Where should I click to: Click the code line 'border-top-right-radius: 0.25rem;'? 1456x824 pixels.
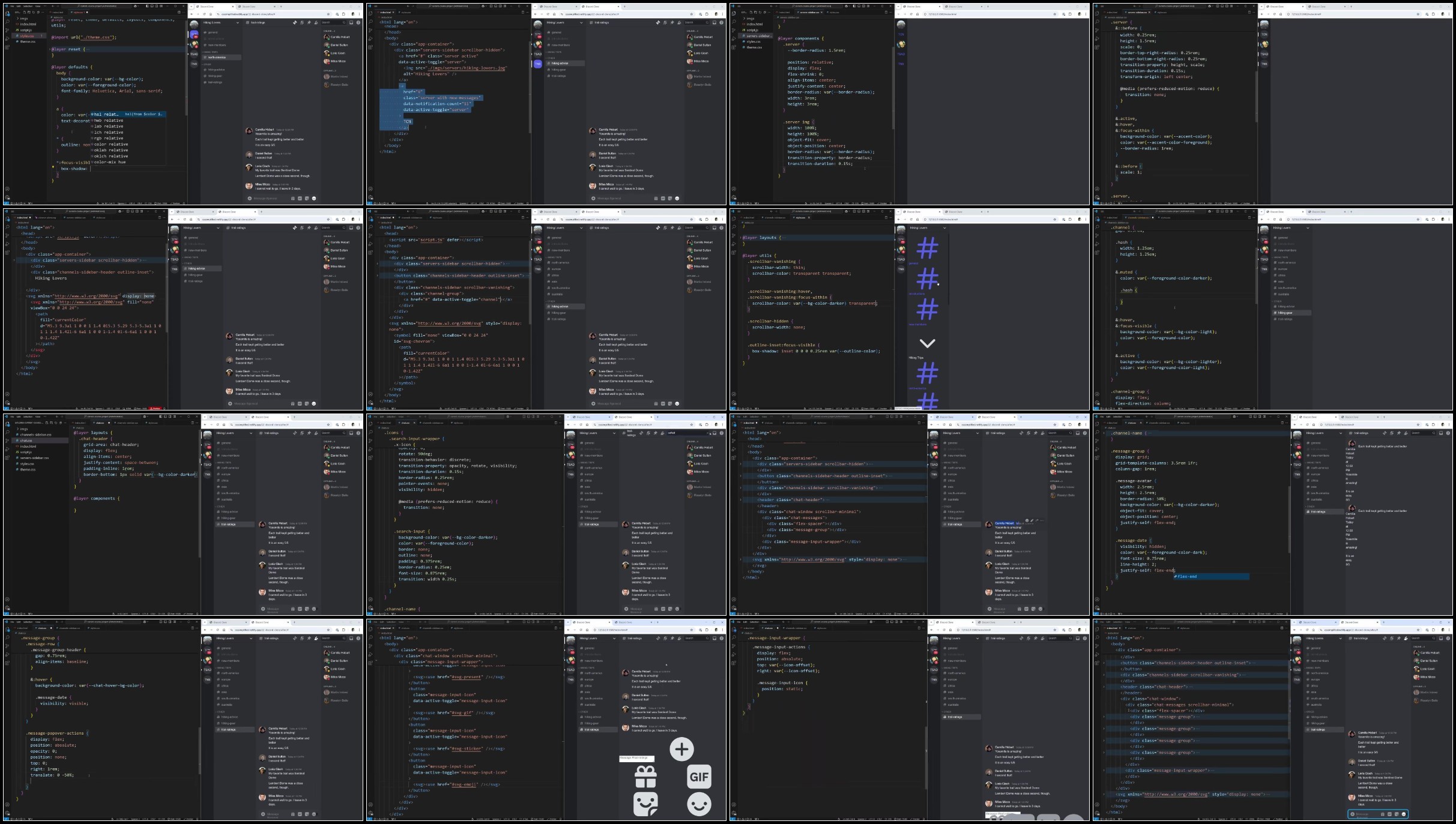1160,52
